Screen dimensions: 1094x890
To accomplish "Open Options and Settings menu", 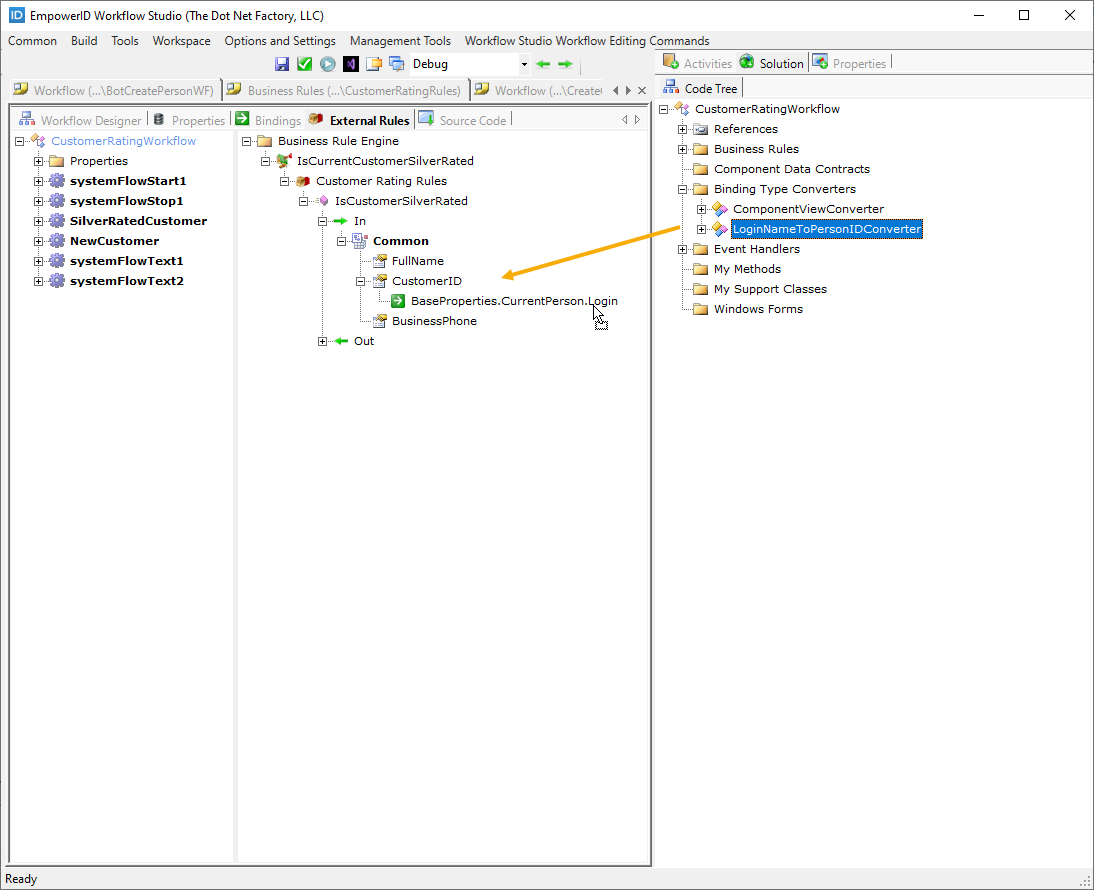I will tap(280, 40).
